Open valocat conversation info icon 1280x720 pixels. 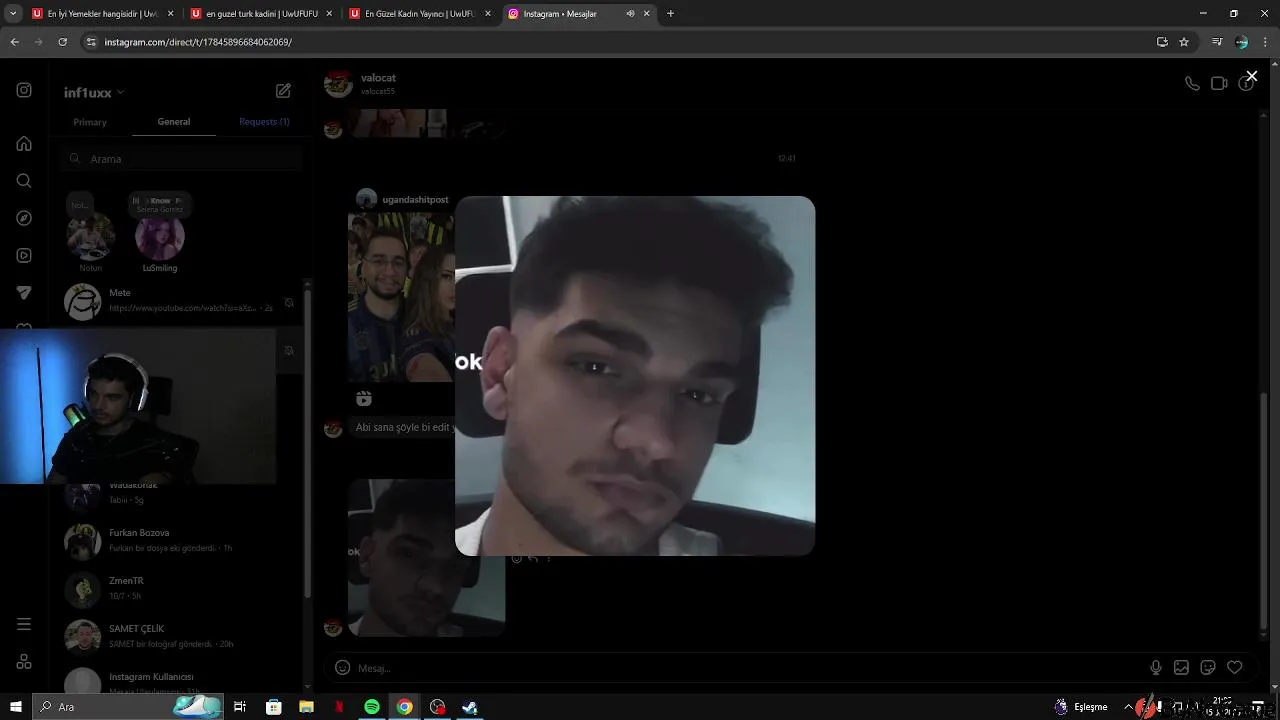click(x=1246, y=84)
